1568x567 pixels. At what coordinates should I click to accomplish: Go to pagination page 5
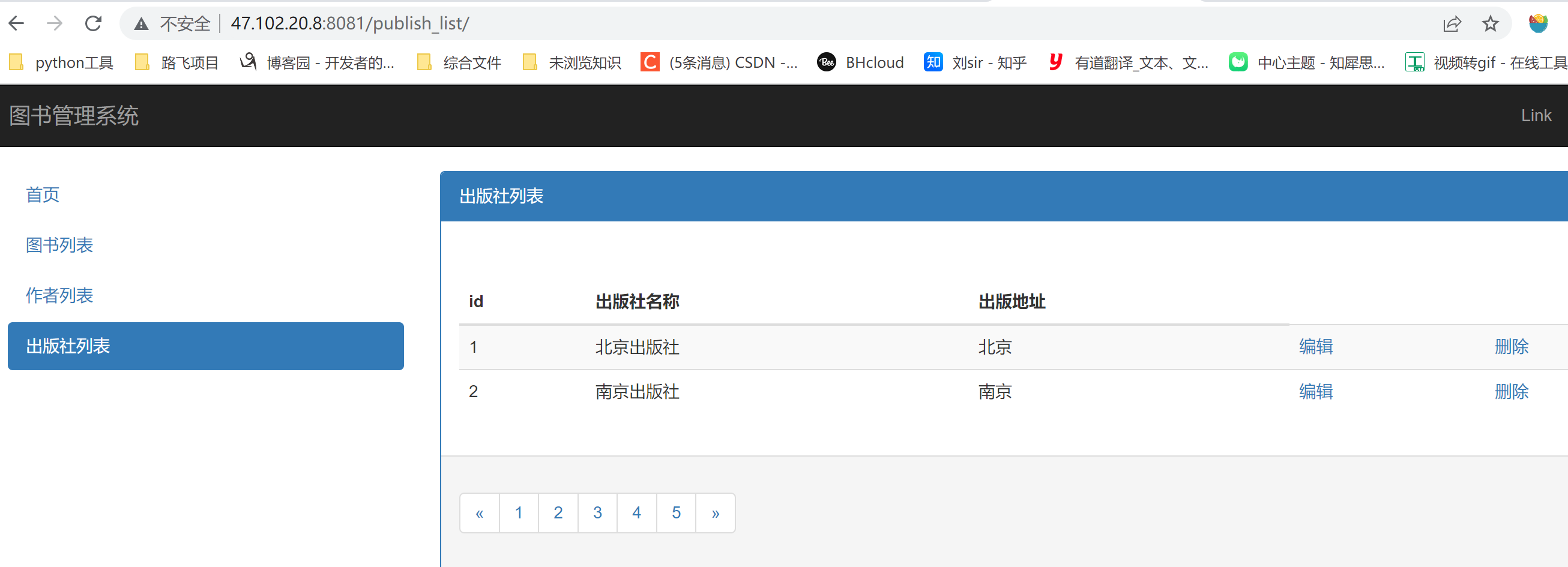[676, 513]
